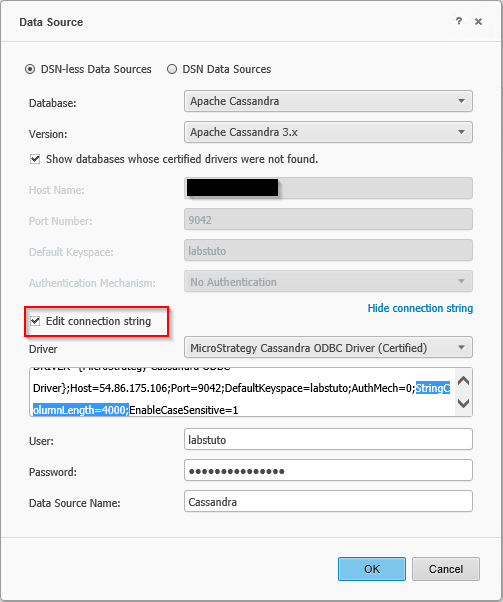Confirm with the OK button

tap(372, 569)
